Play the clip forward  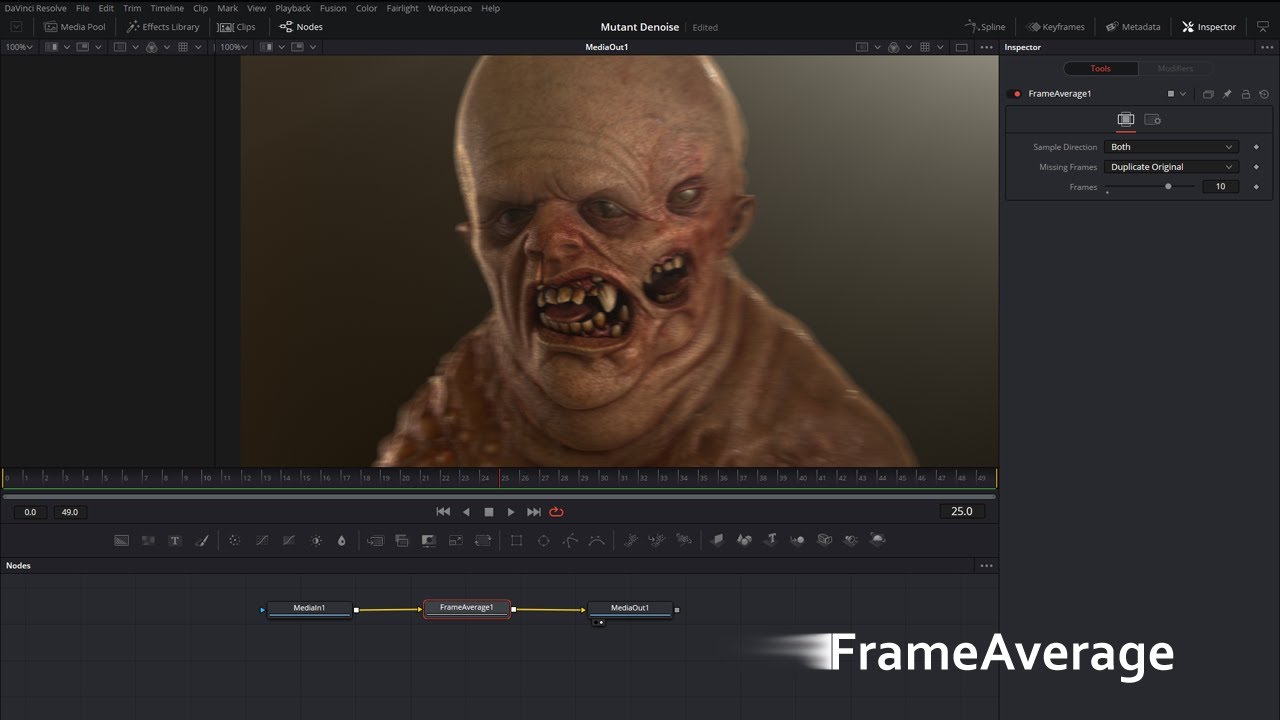pyautogui.click(x=511, y=512)
